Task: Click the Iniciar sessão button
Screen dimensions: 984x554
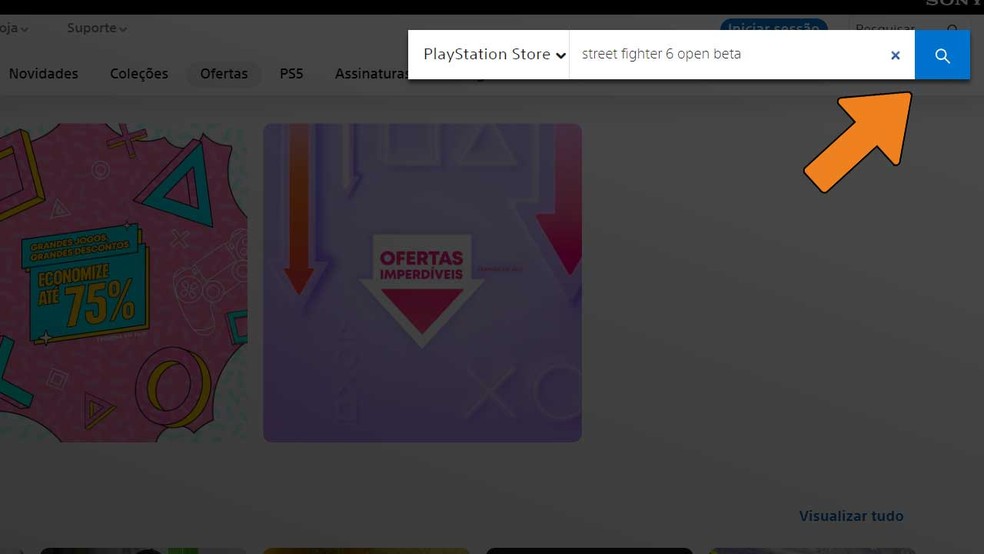Action: [773, 25]
